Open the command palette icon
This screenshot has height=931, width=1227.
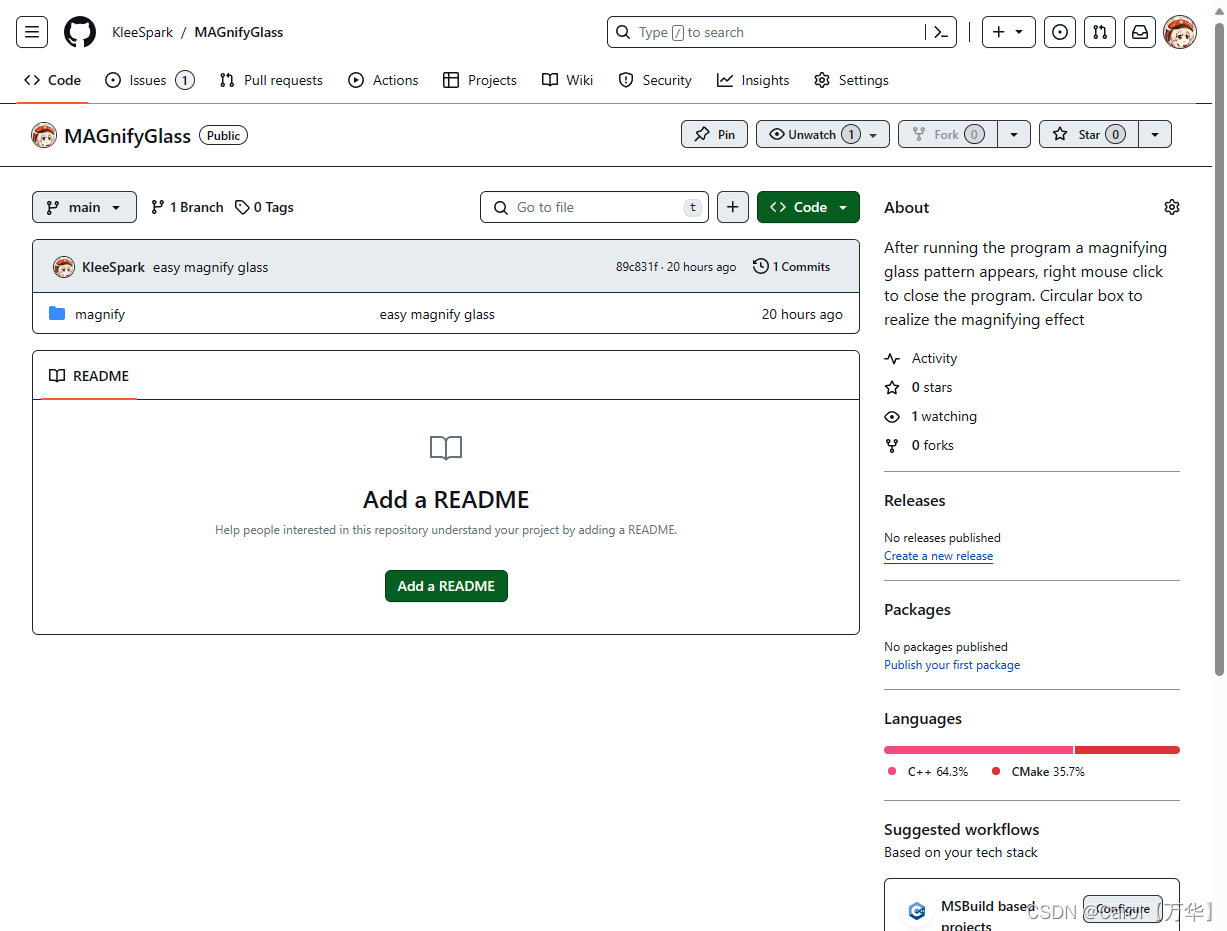940,32
